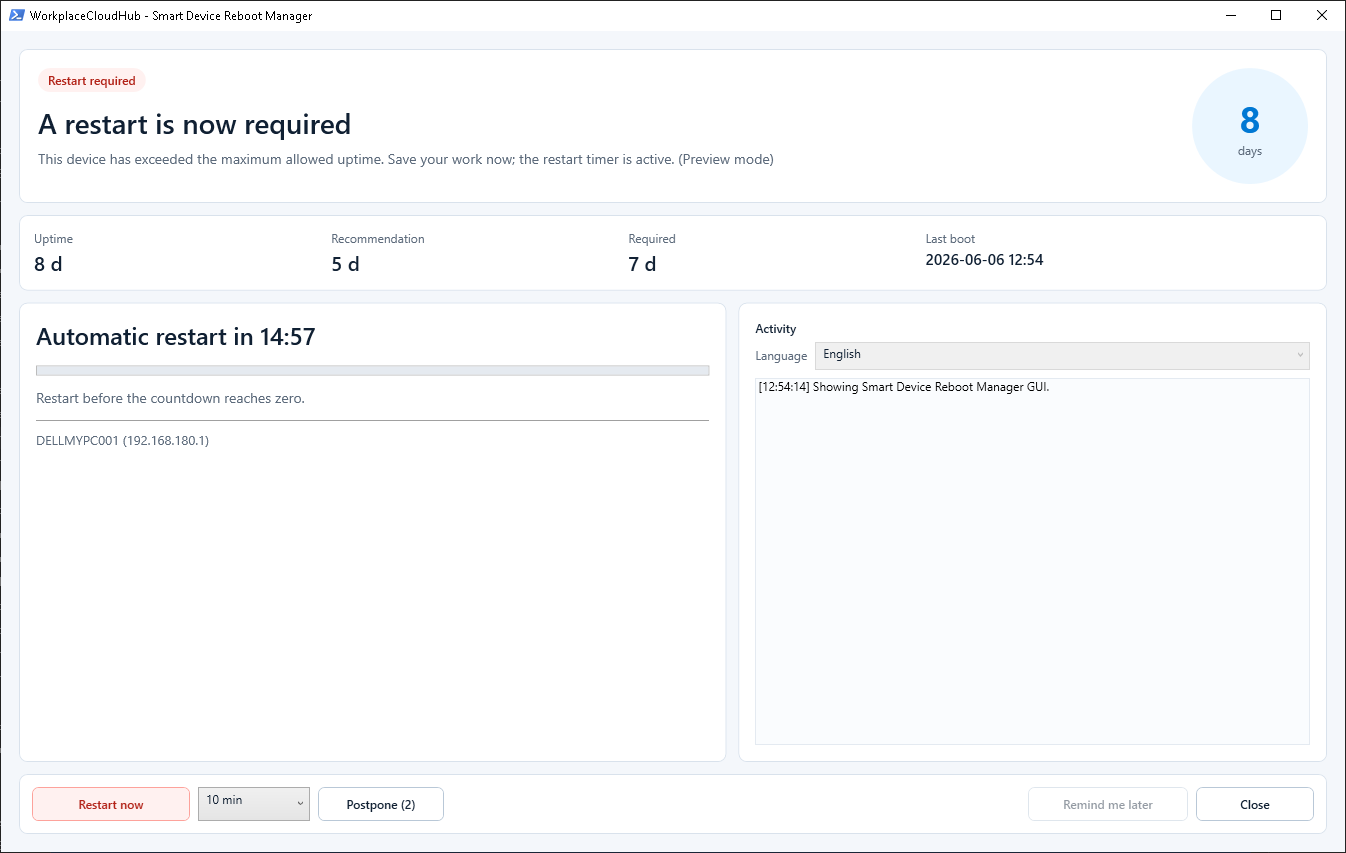Click the Required value 7 d
Screen dimensions: 1346x853
click(643, 264)
